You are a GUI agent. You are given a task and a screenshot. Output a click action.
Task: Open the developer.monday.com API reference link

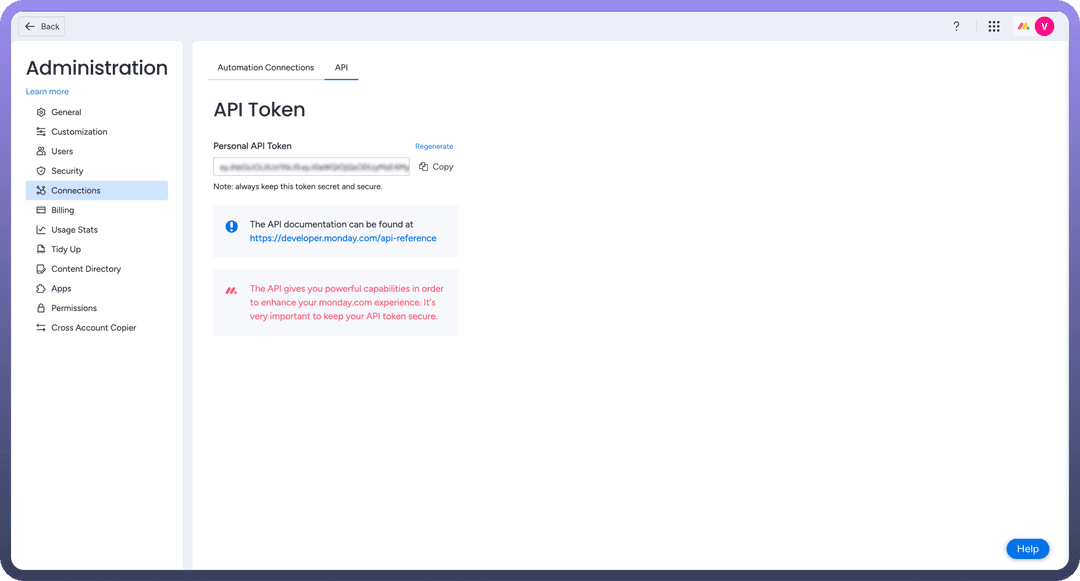[343, 239]
